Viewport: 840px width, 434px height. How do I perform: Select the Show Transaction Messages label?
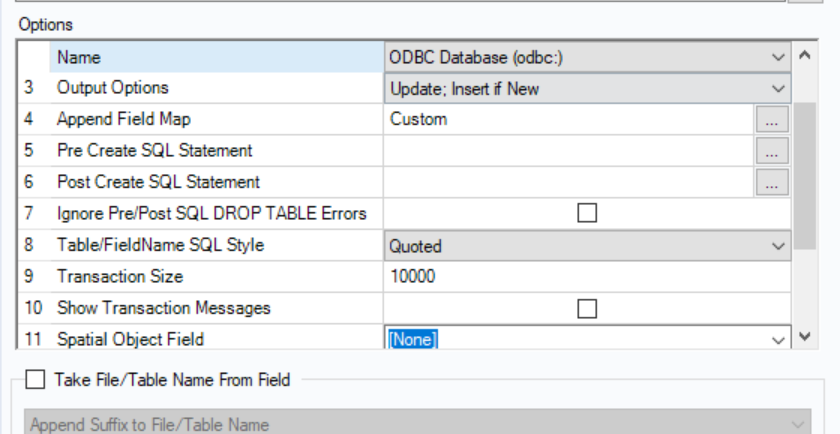(x=163, y=308)
